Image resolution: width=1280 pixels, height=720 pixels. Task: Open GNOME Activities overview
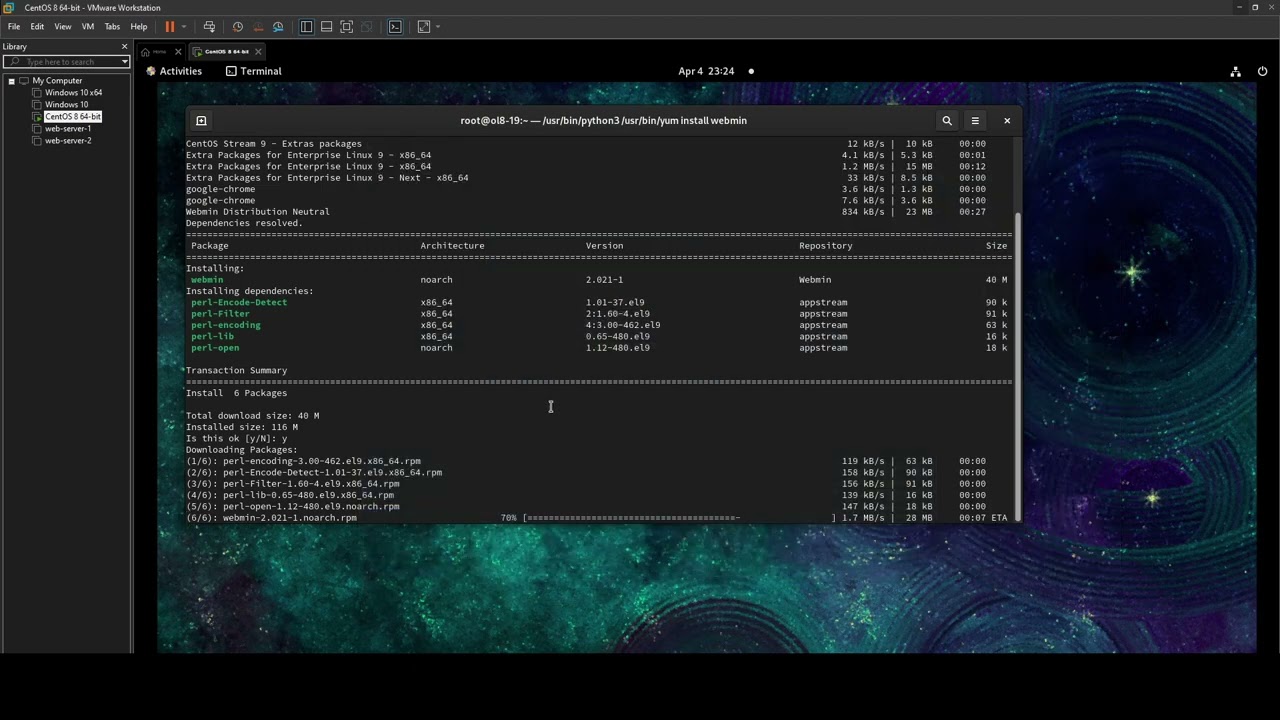pos(174,71)
